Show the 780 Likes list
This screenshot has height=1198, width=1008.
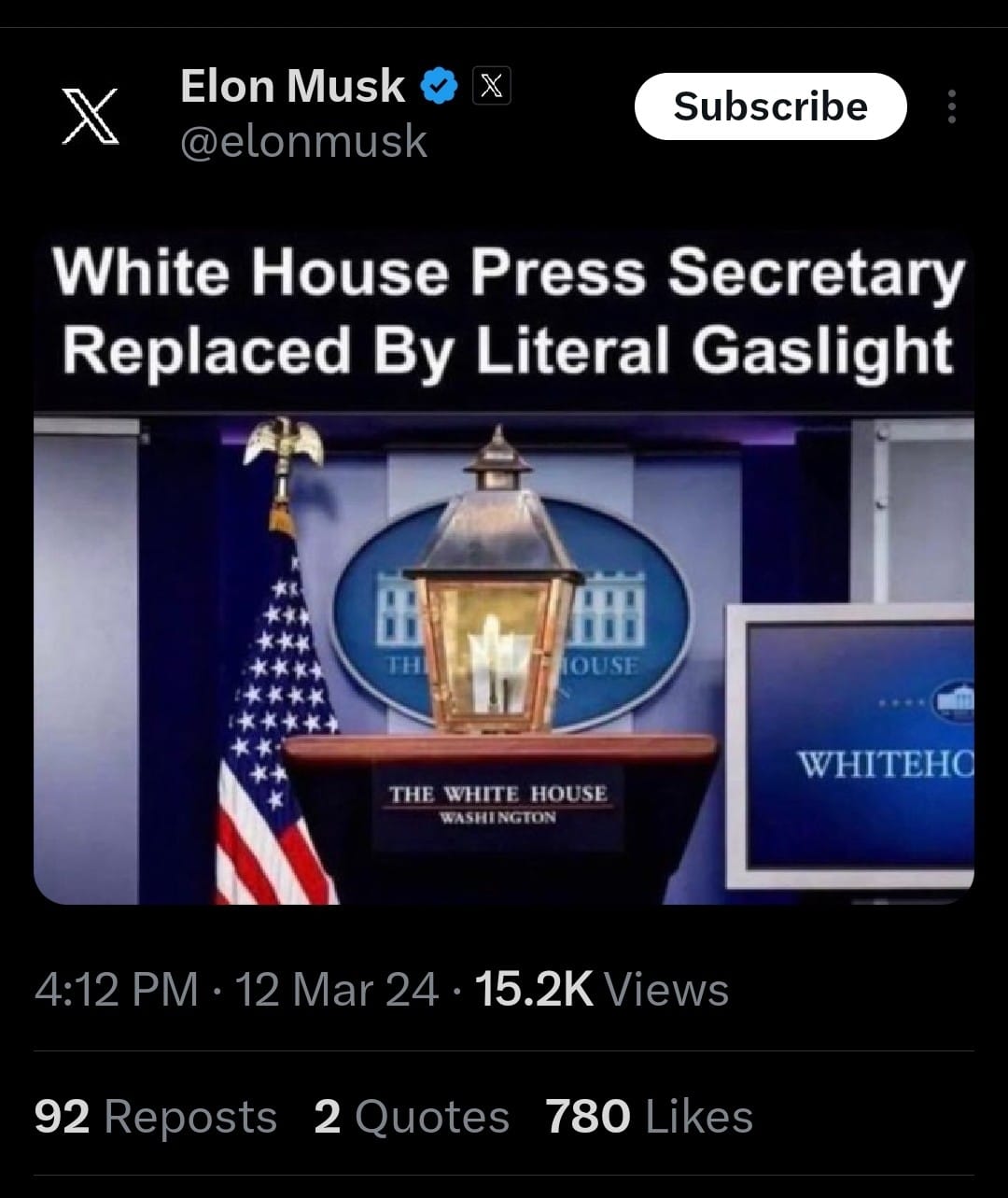[x=649, y=1117]
